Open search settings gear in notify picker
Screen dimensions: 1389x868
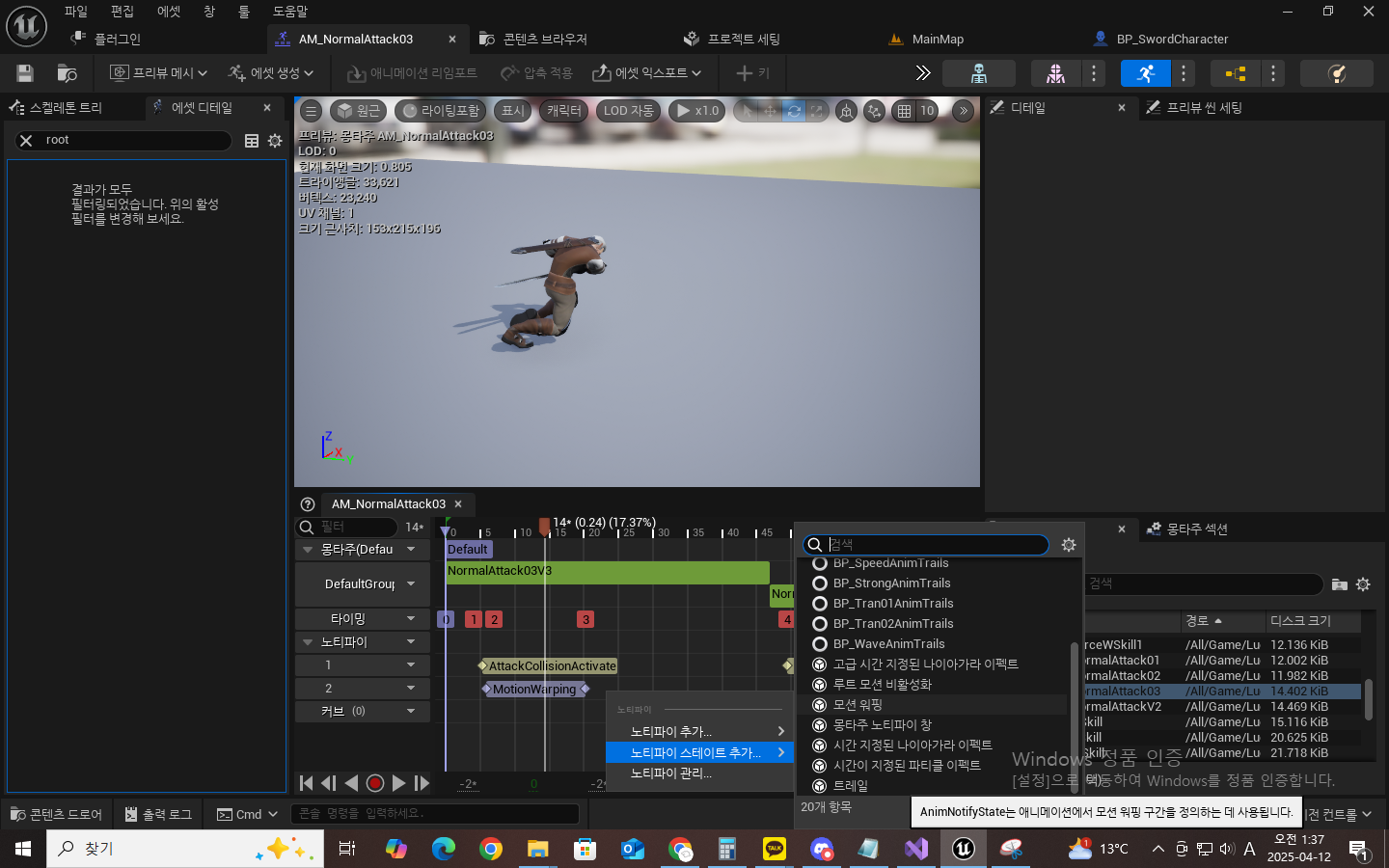coord(1069,545)
